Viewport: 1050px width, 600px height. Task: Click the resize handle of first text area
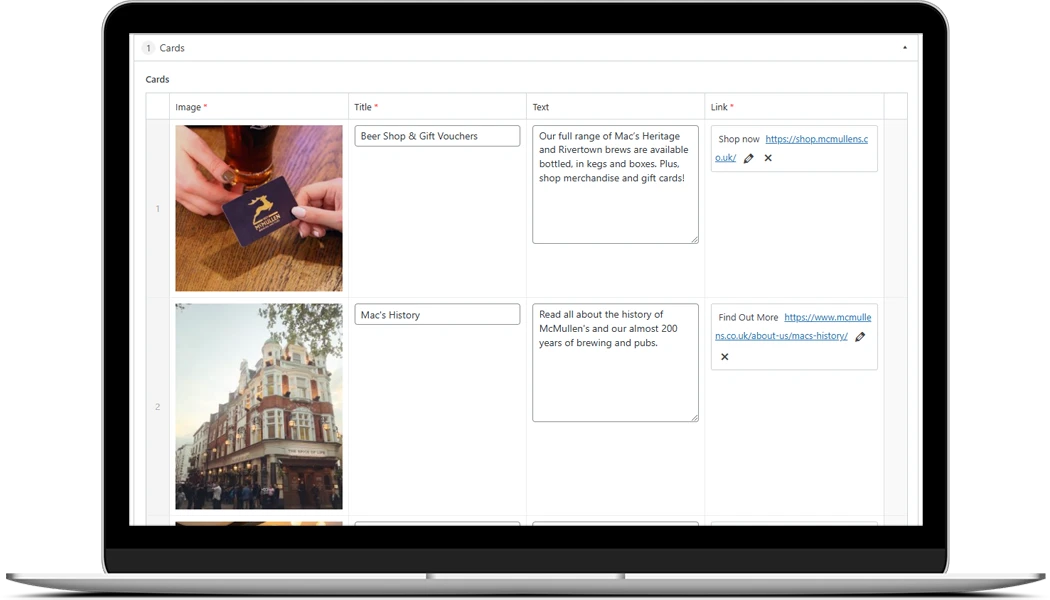(694, 239)
